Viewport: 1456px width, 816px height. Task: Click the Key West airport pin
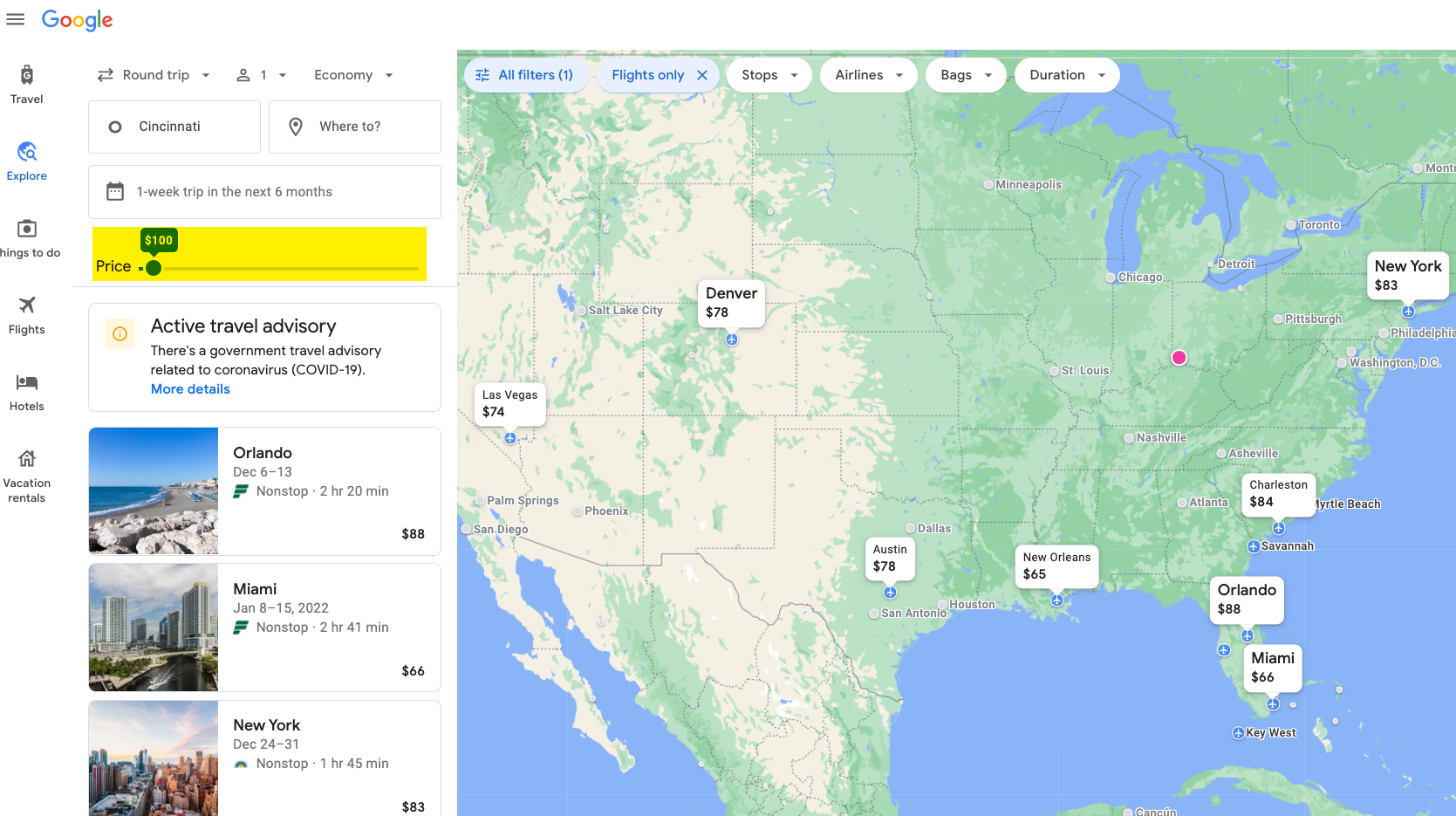tap(1238, 733)
